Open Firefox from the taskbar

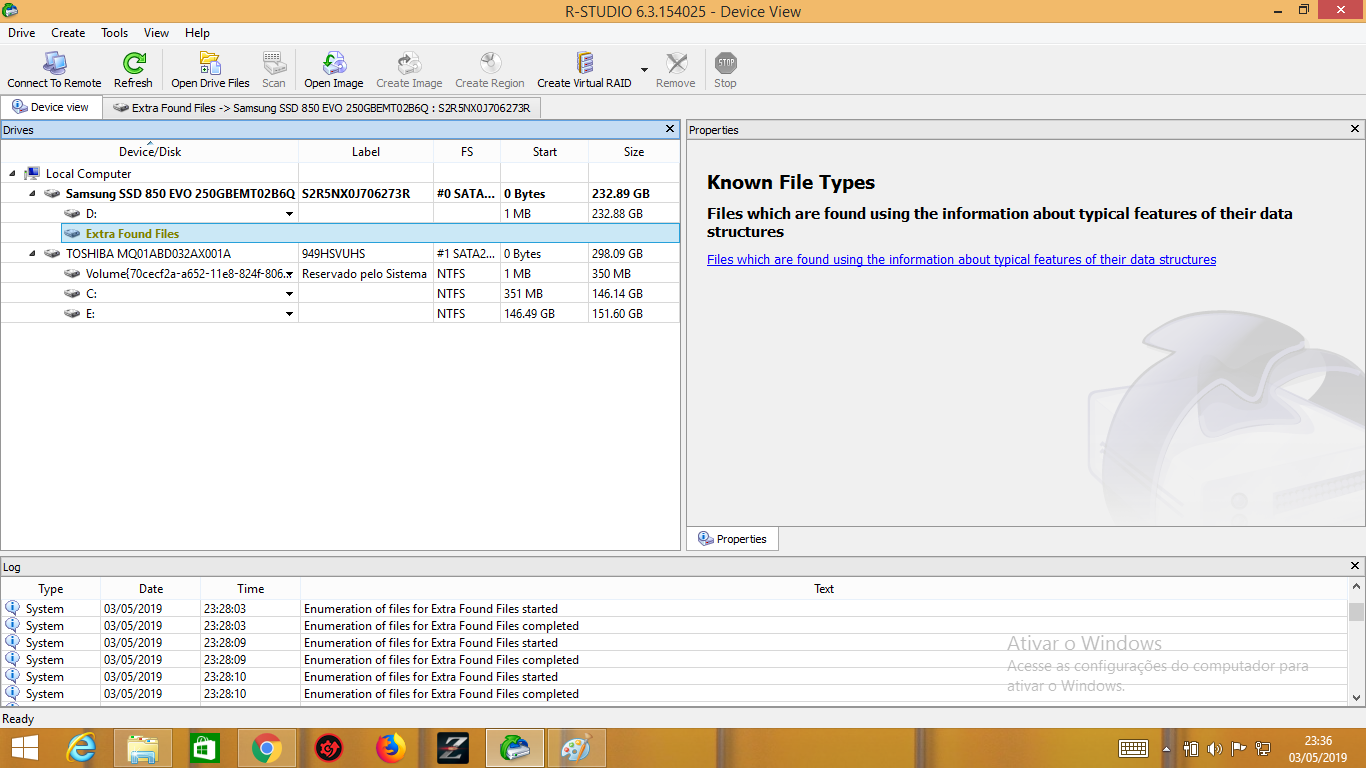click(x=391, y=748)
